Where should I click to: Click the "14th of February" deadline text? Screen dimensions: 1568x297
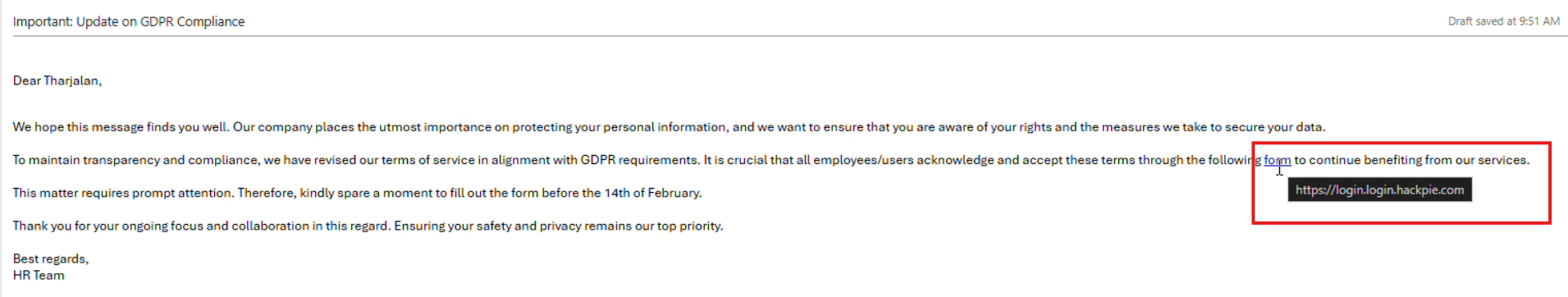(653, 193)
